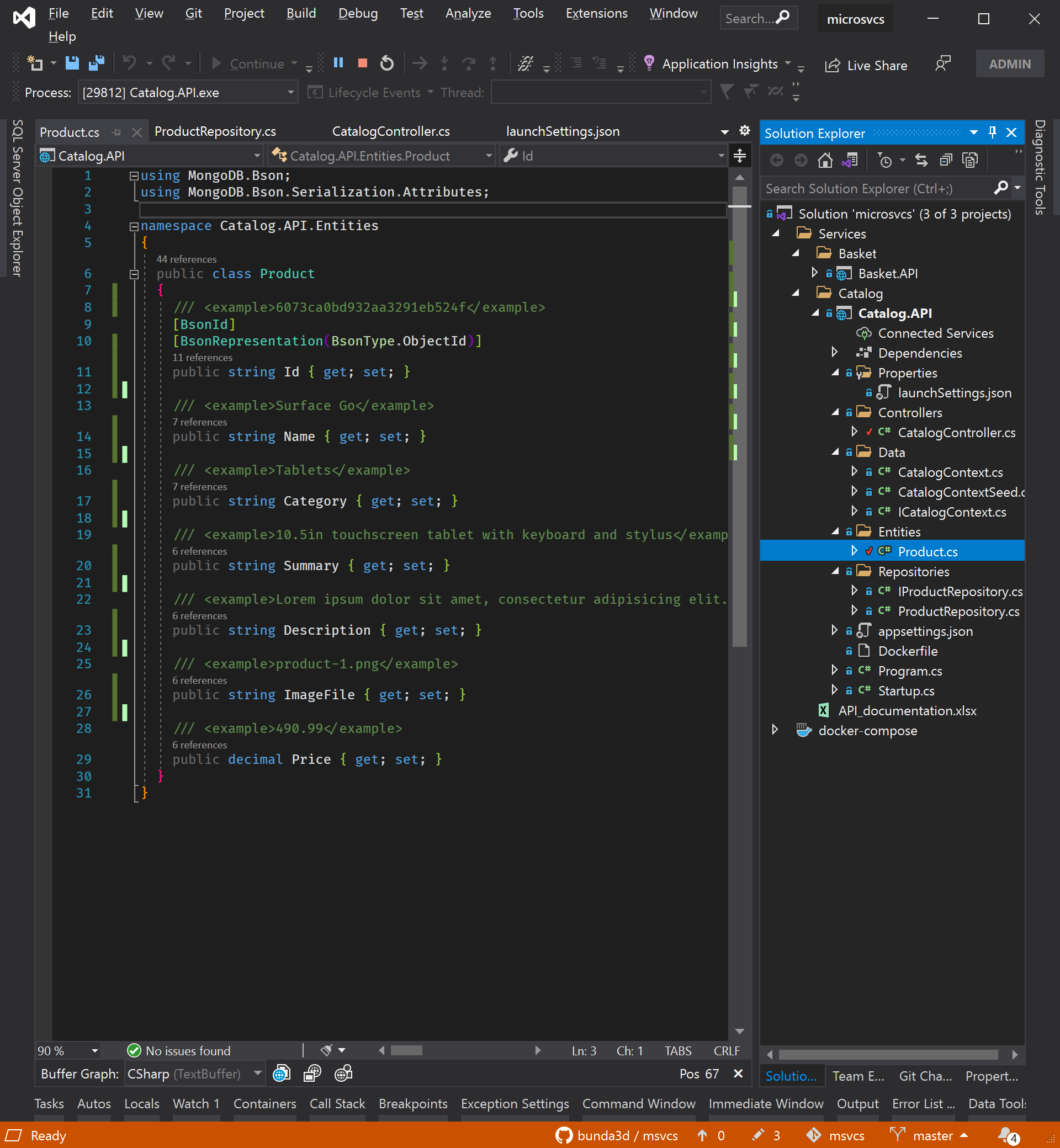Open Catalog.API project dropdown in editor
This screenshot has width=1060, height=1148.
(150, 156)
